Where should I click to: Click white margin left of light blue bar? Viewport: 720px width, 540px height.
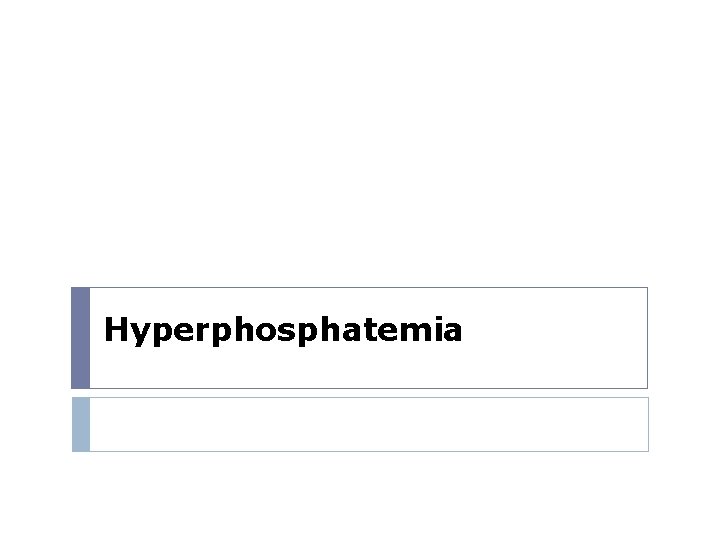click(x=36, y=424)
